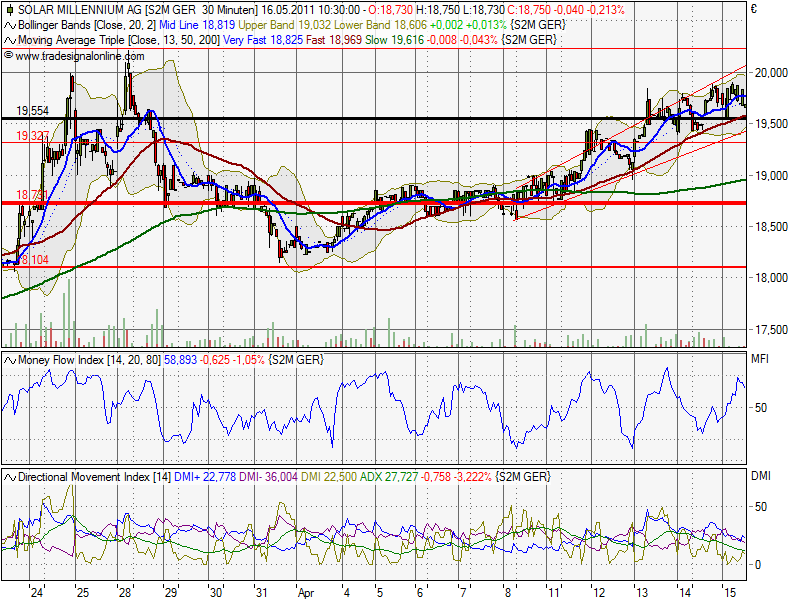Click the Bollinger Bands [Close, 20, 2] label
The height and width of the screenshot is (600, 800).
87,25
